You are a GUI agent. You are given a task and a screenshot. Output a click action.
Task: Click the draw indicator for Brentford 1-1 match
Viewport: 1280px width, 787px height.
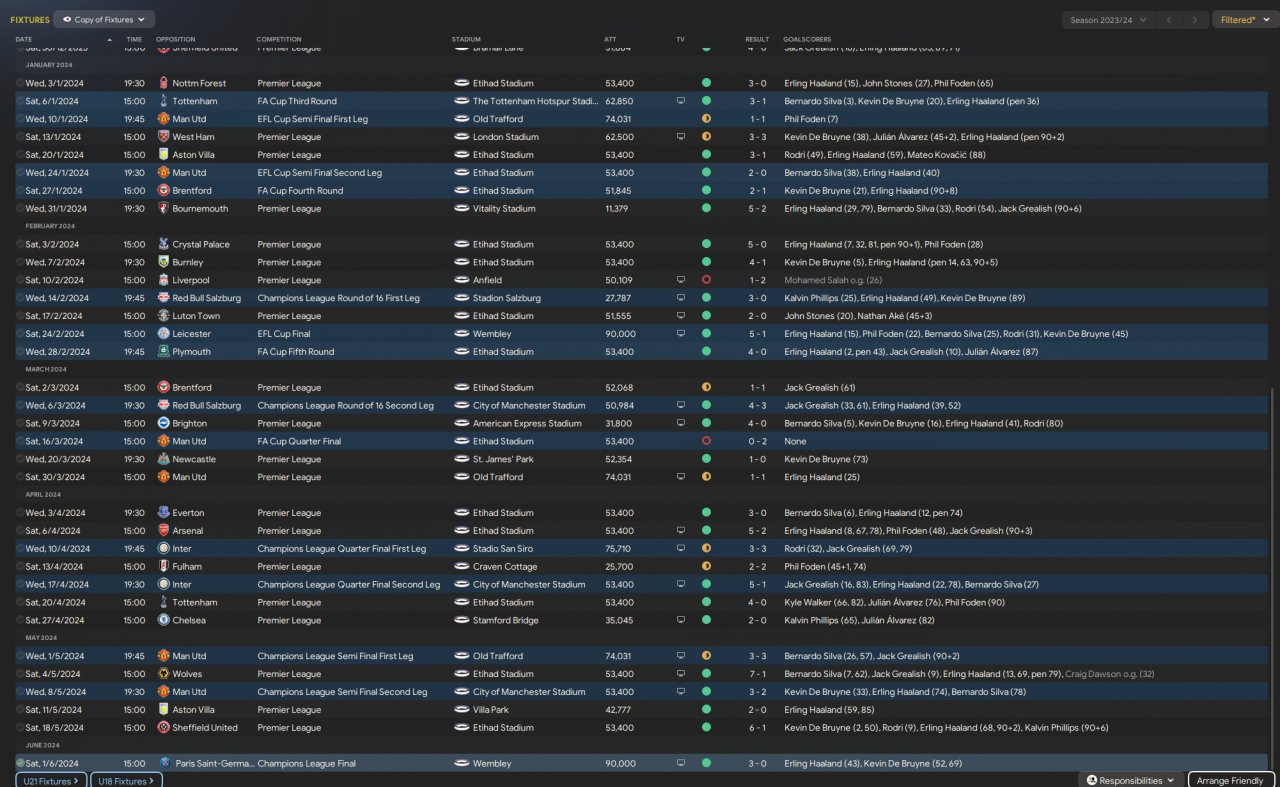pyautogui.click(x=706, y=388)
